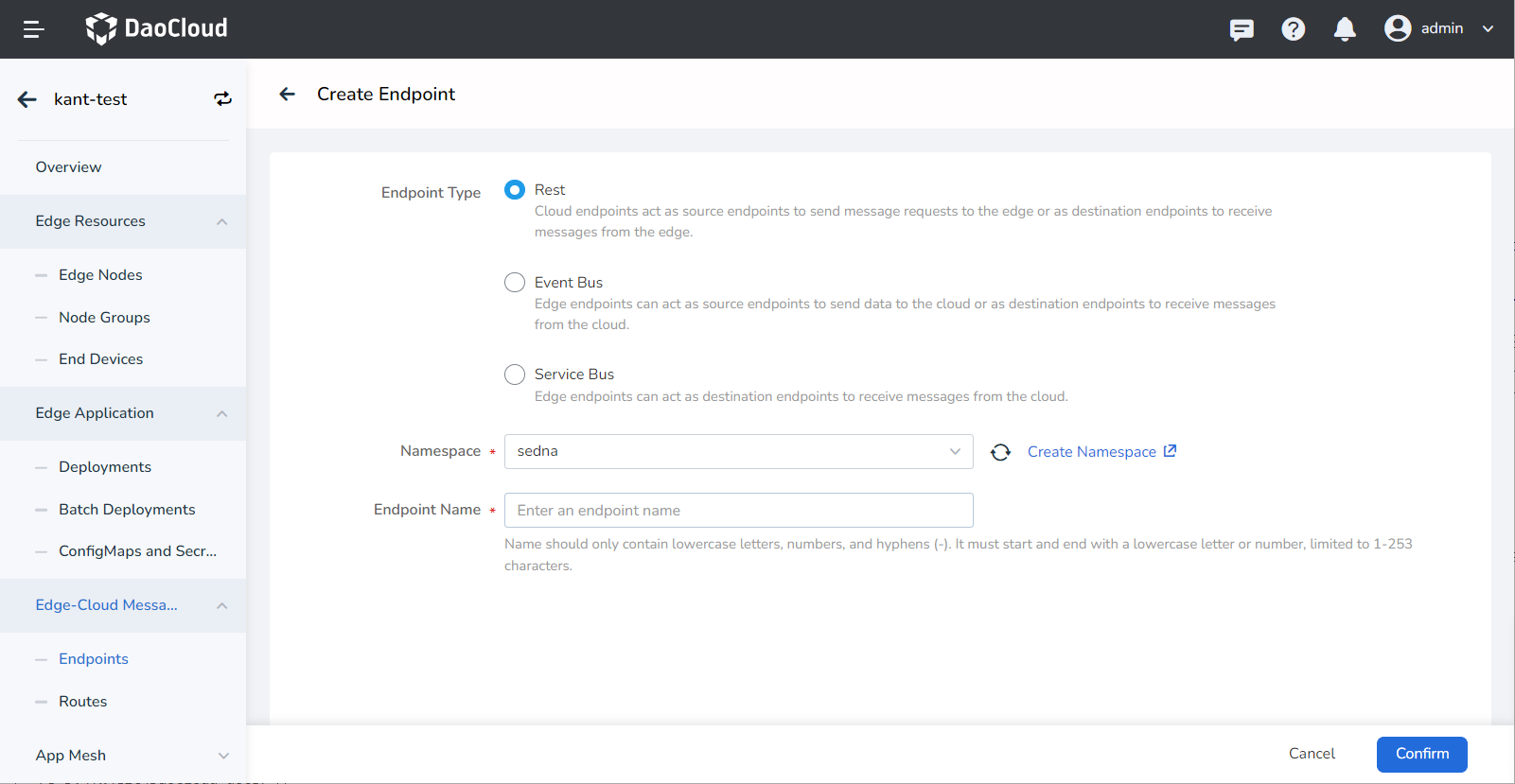Open the Namespace dropdown showing sedna
Image resolution: width=1515 pixels, height=784 pixels.
[x=738, y=452]
